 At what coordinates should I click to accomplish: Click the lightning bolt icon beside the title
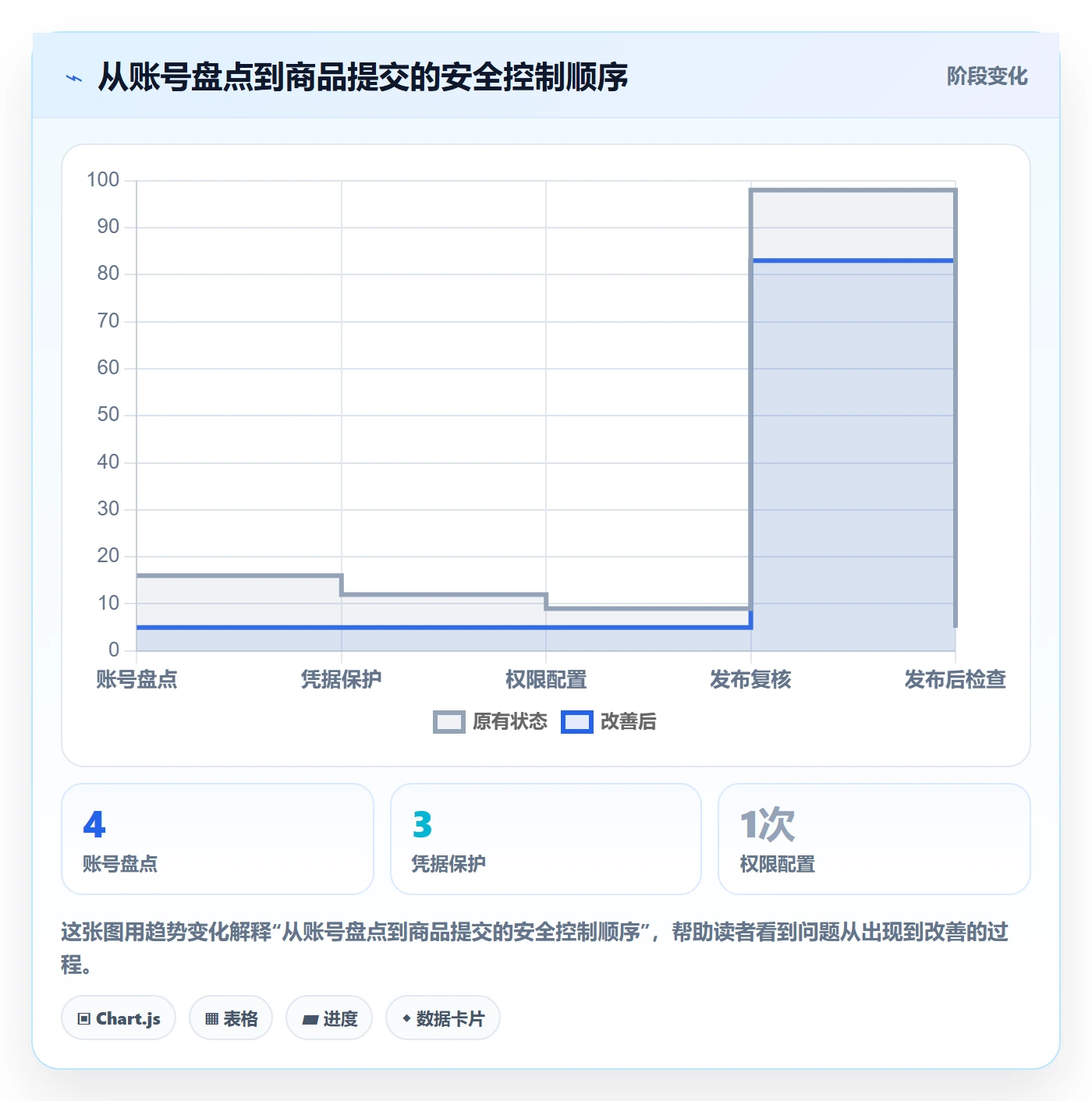[x=74, y=78]
